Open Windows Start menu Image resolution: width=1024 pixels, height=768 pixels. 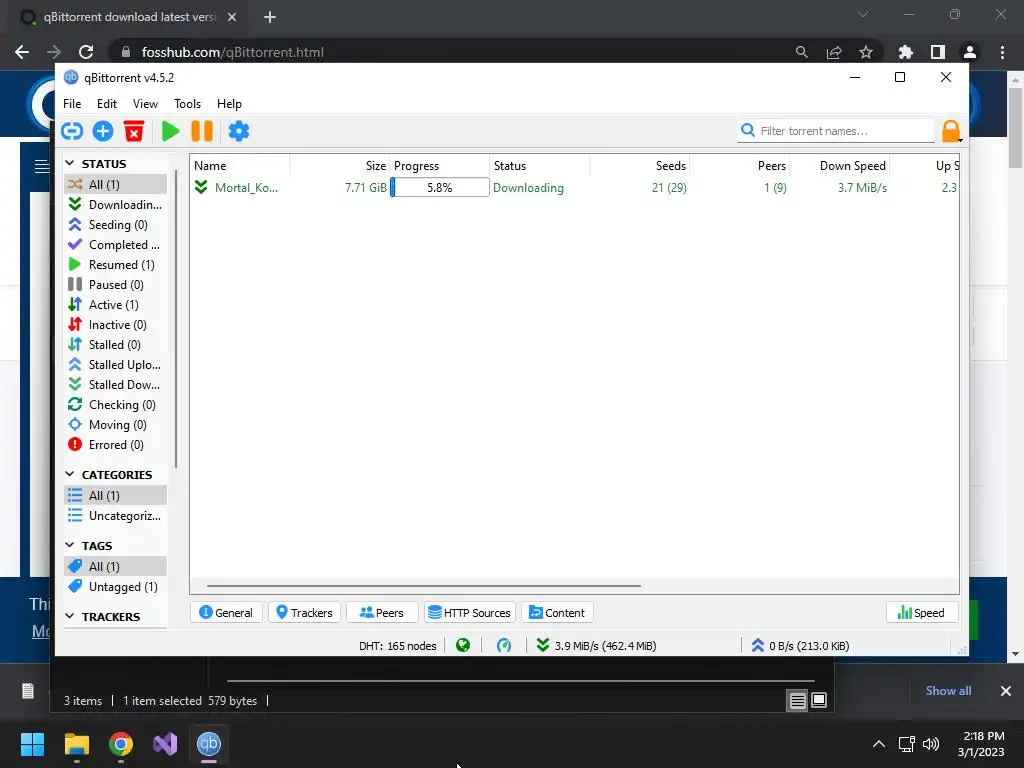pos(32,744)
